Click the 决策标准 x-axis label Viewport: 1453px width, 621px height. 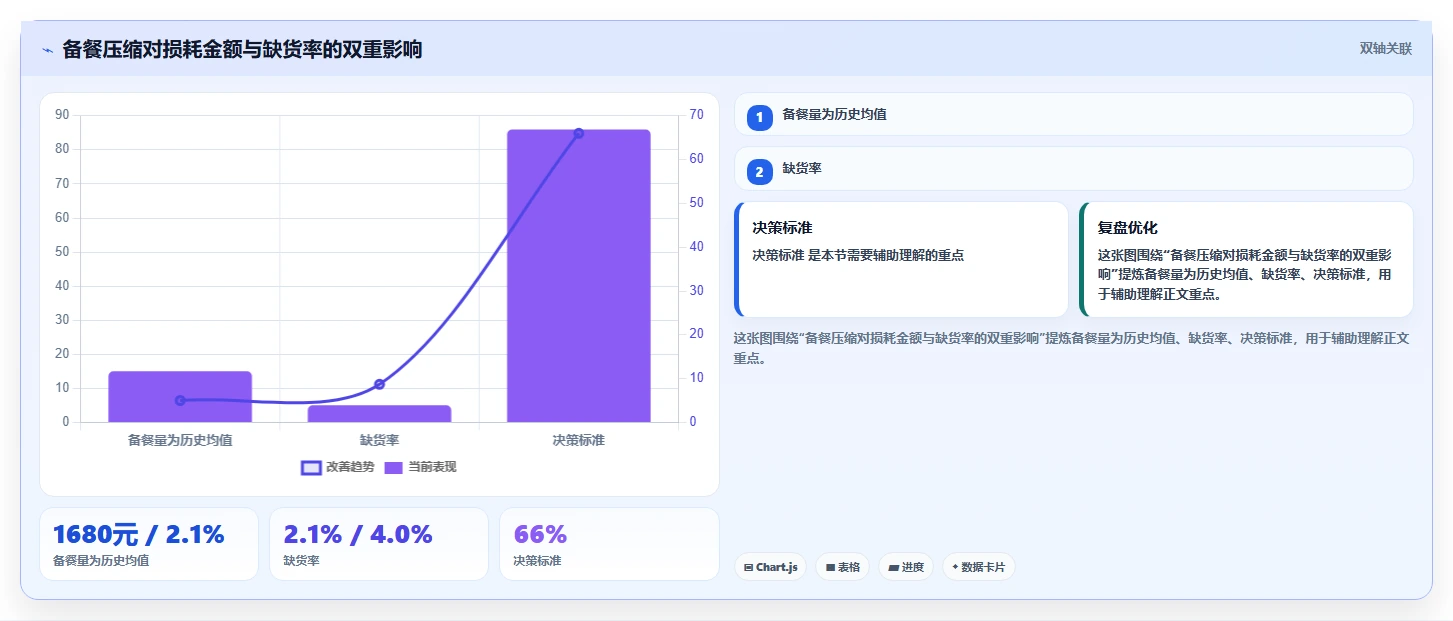[579, 439]
